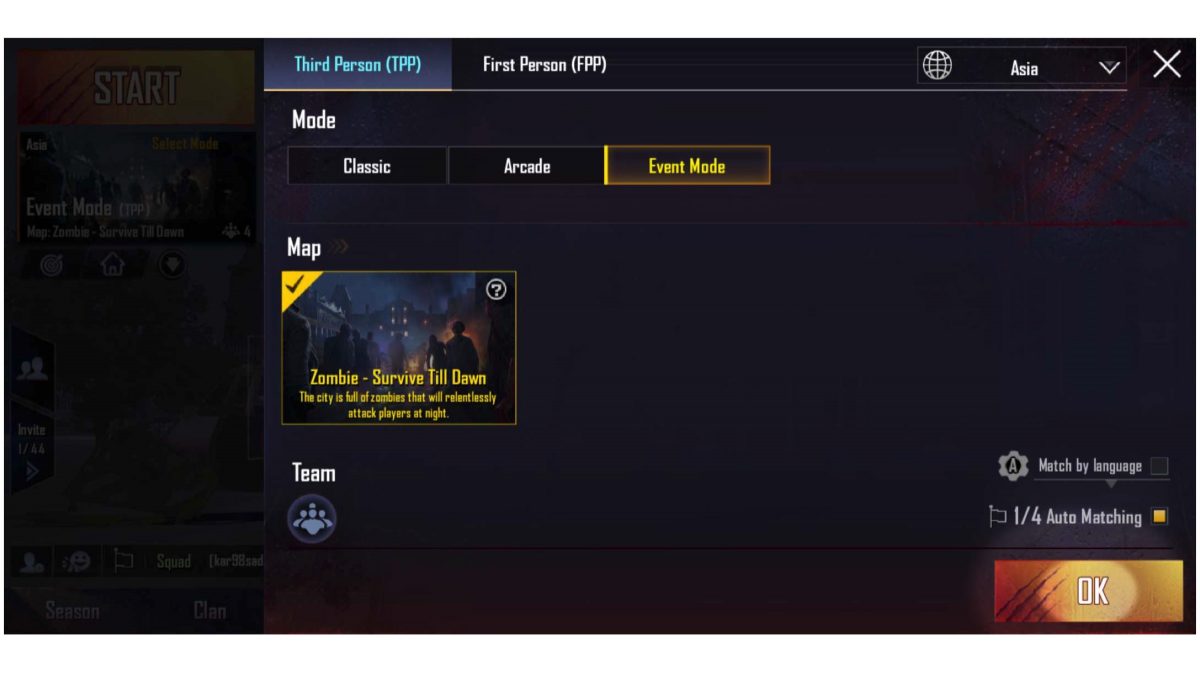
Task: Click the flag icon beside 1/4
Action: [x=997, y=517]
